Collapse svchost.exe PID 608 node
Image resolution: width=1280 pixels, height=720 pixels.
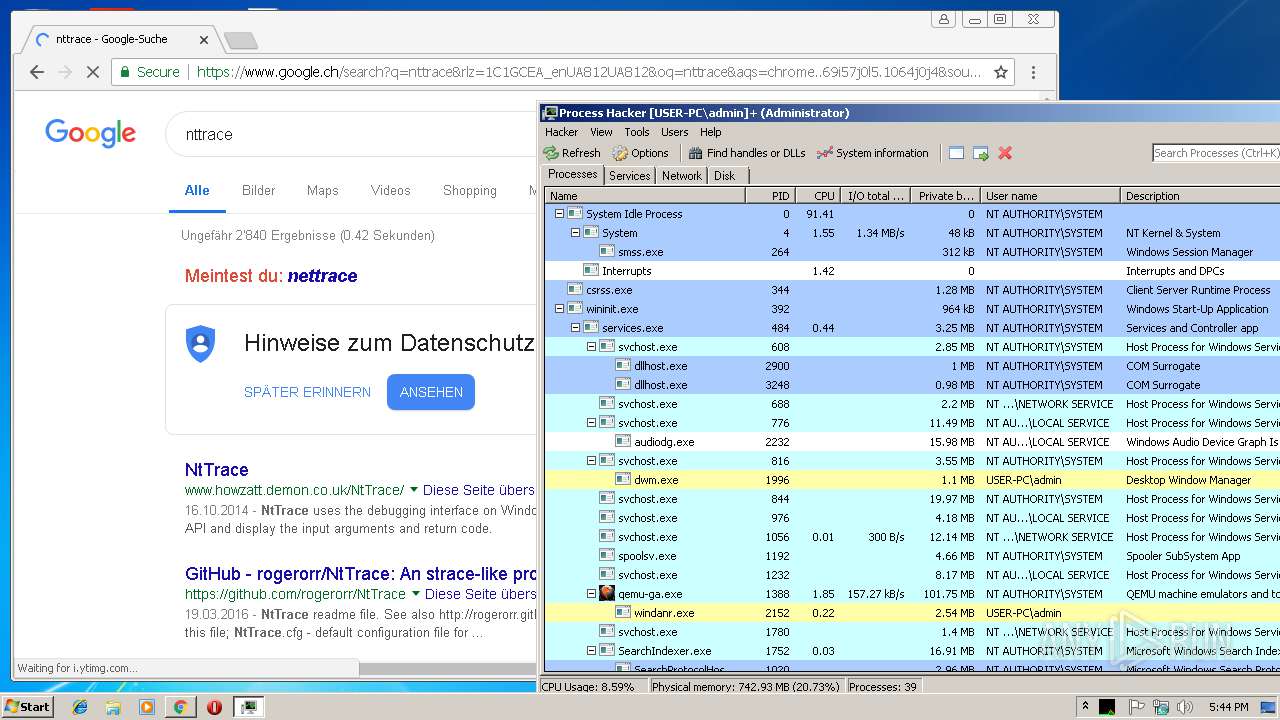(x=591, y=347)
